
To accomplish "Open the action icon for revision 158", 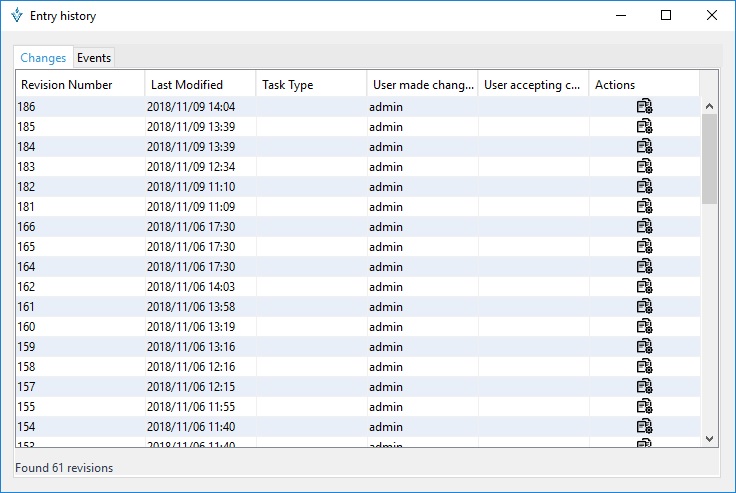I will [644, 366].
